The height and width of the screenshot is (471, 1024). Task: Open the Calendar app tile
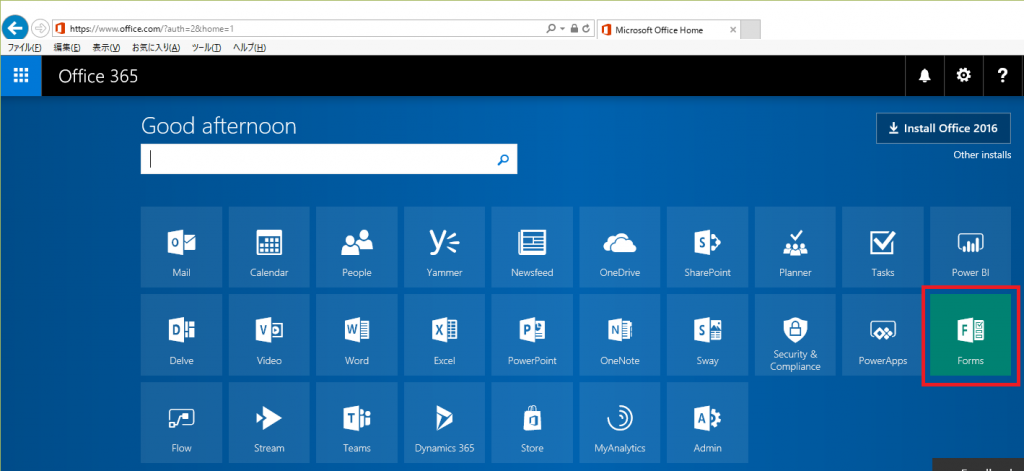coord(269,247)
